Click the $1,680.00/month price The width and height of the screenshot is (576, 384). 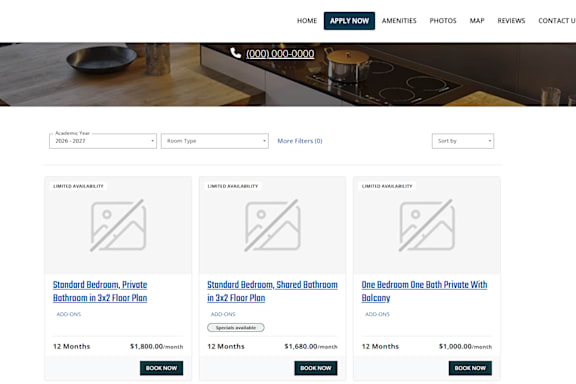tap(311, 346)
